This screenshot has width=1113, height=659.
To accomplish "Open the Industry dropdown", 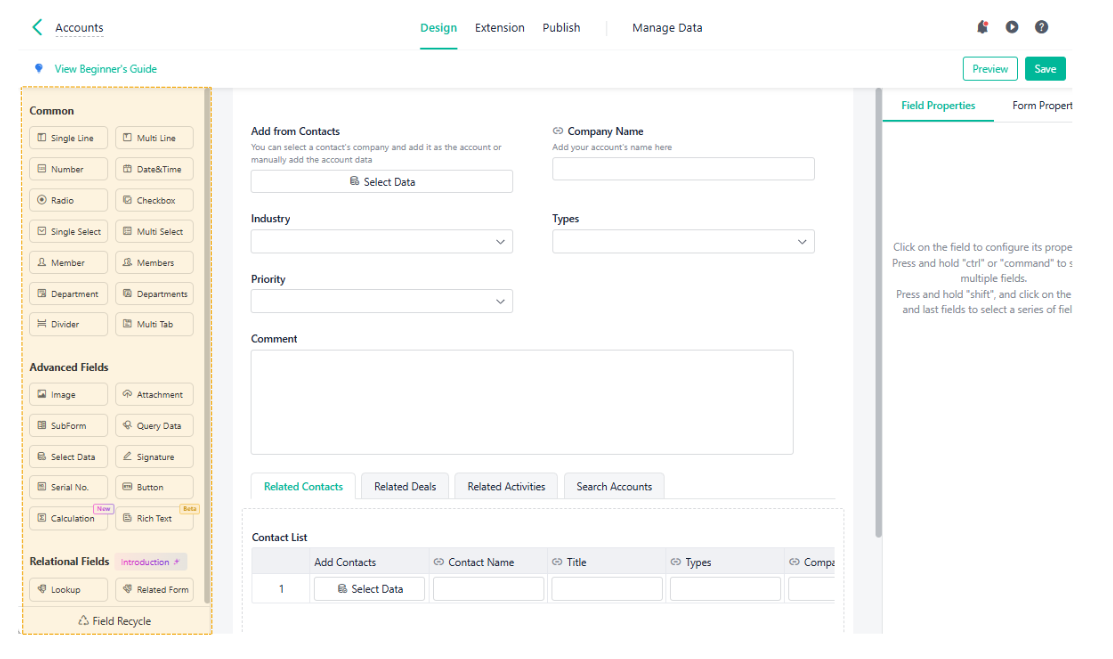I will 381,241.
